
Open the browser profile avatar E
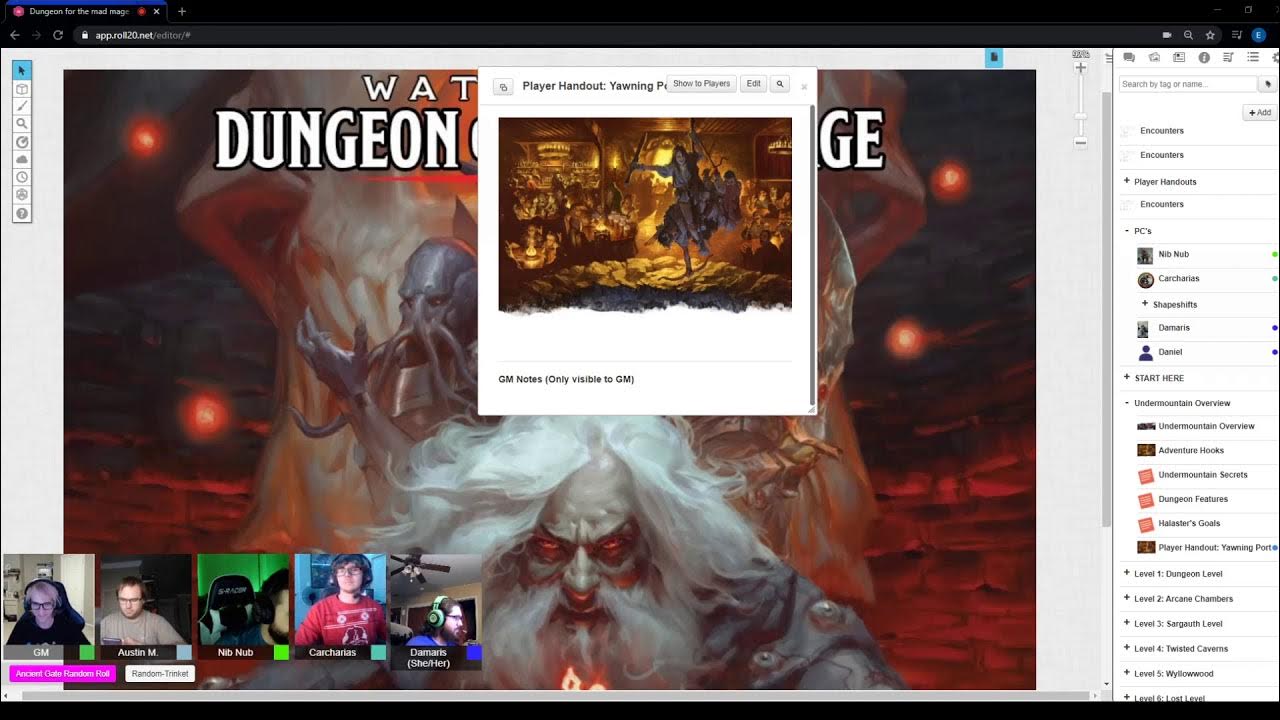[x=1259, y=35]
